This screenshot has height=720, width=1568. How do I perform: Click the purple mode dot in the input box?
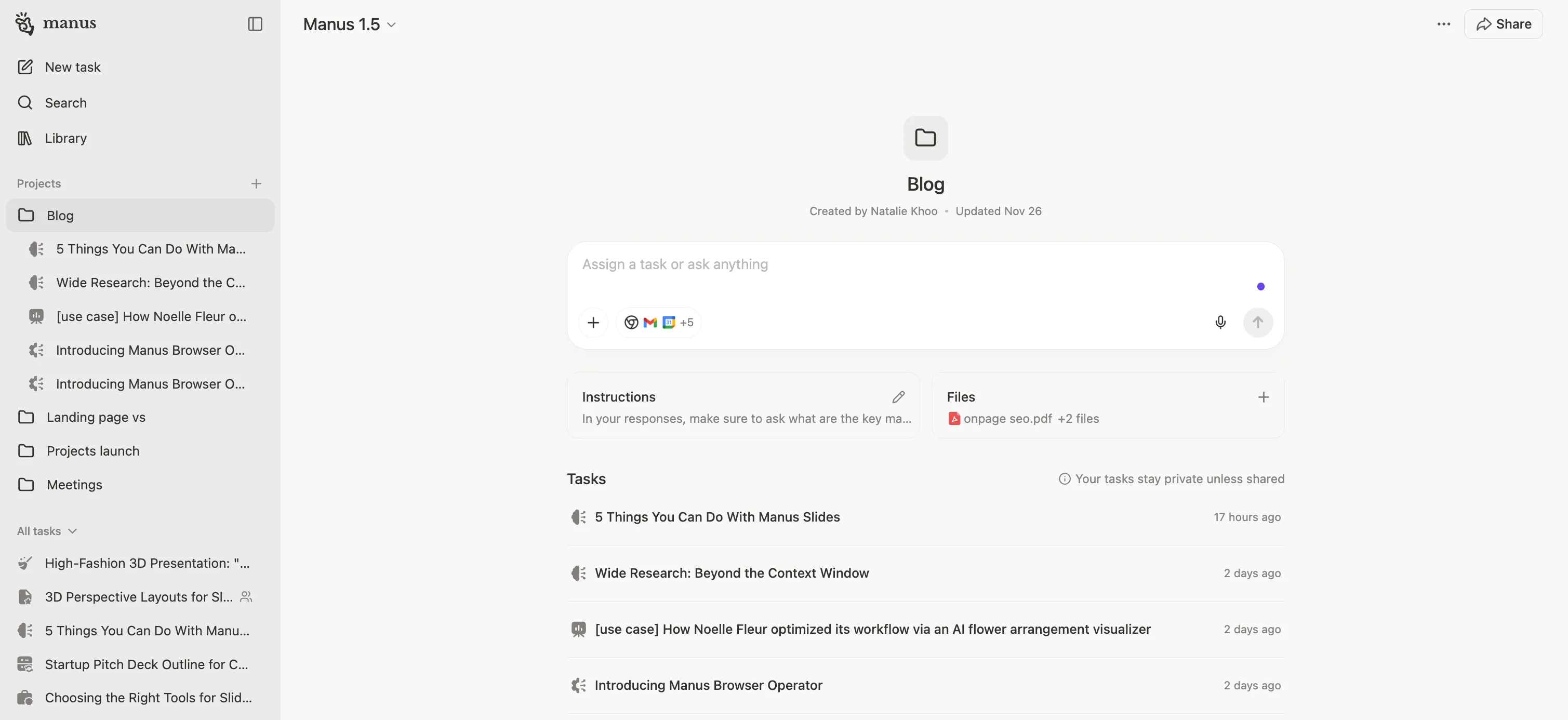1260,286
